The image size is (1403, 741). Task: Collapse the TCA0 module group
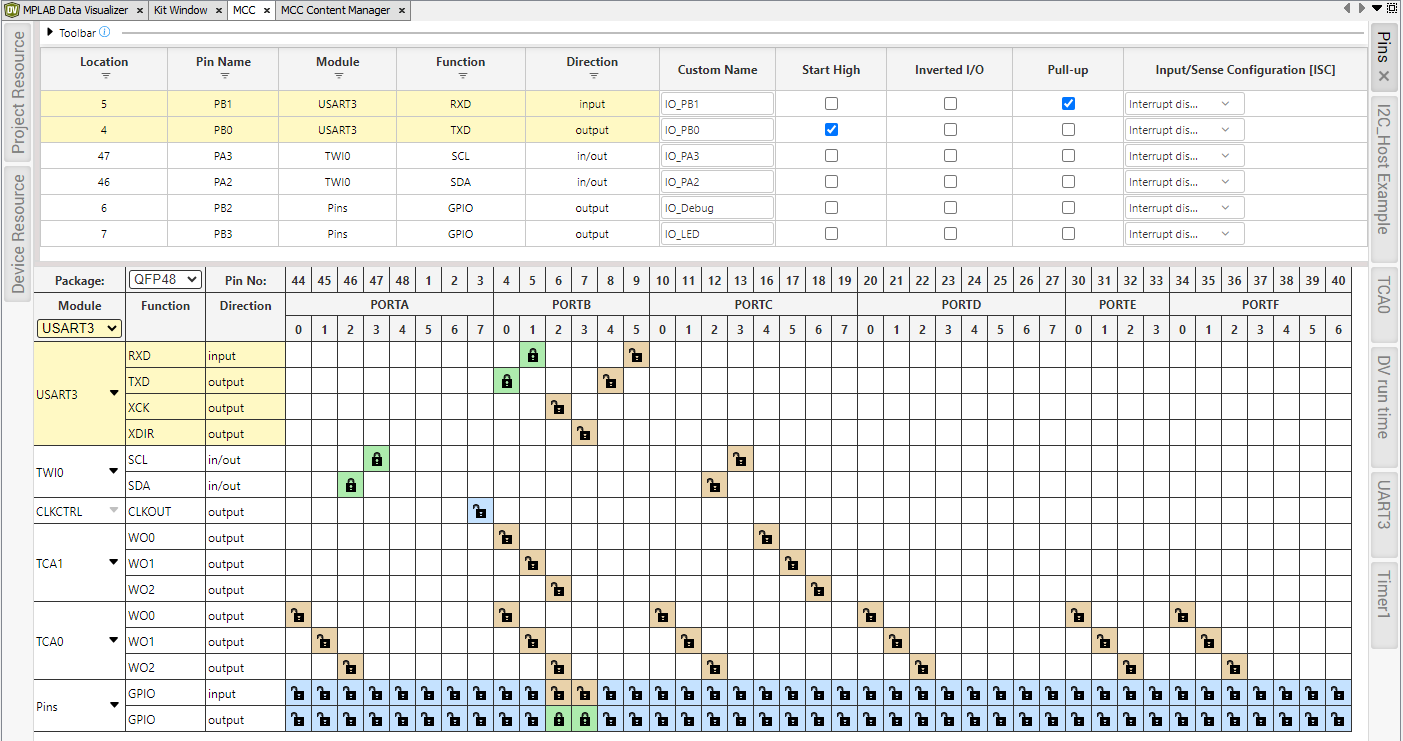113,641
